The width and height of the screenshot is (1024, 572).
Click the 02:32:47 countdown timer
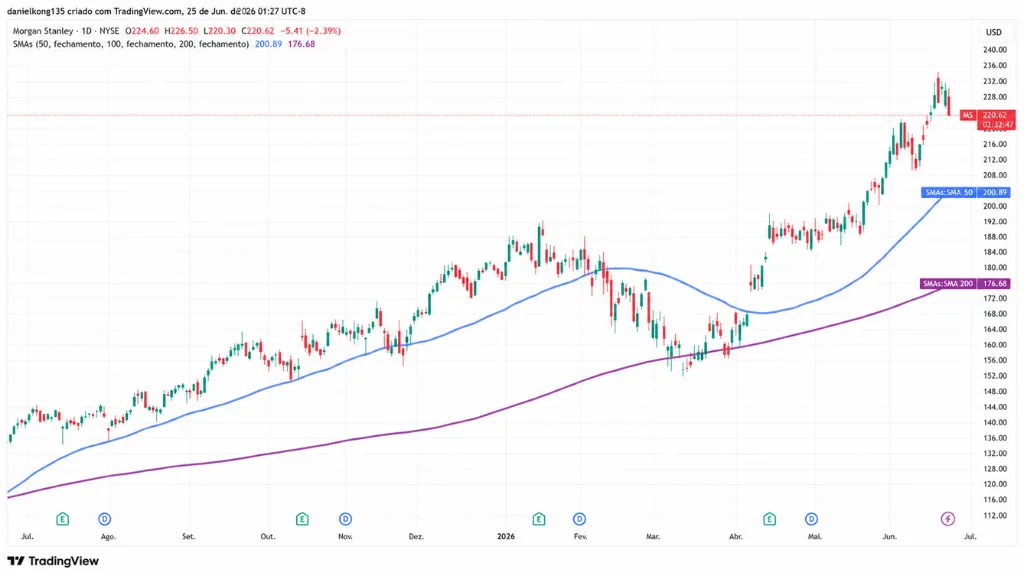(x=997, y=125)
